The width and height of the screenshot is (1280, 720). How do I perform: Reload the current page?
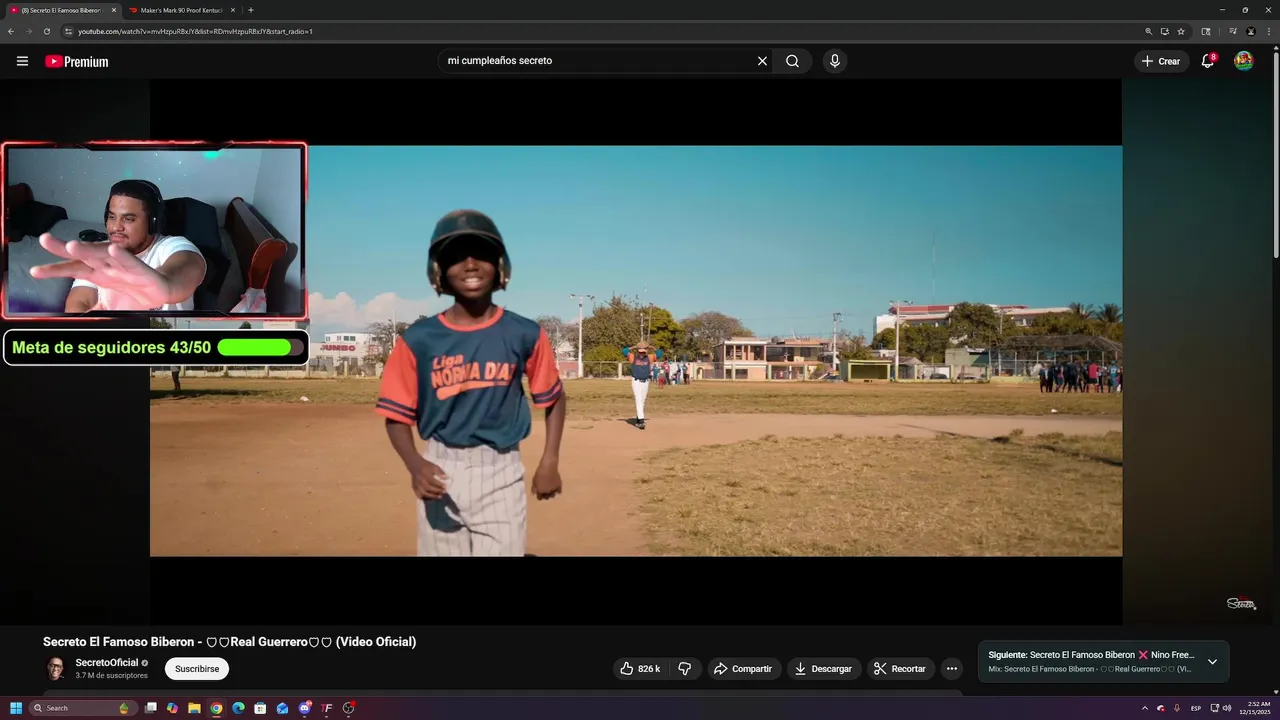(46, 31)
